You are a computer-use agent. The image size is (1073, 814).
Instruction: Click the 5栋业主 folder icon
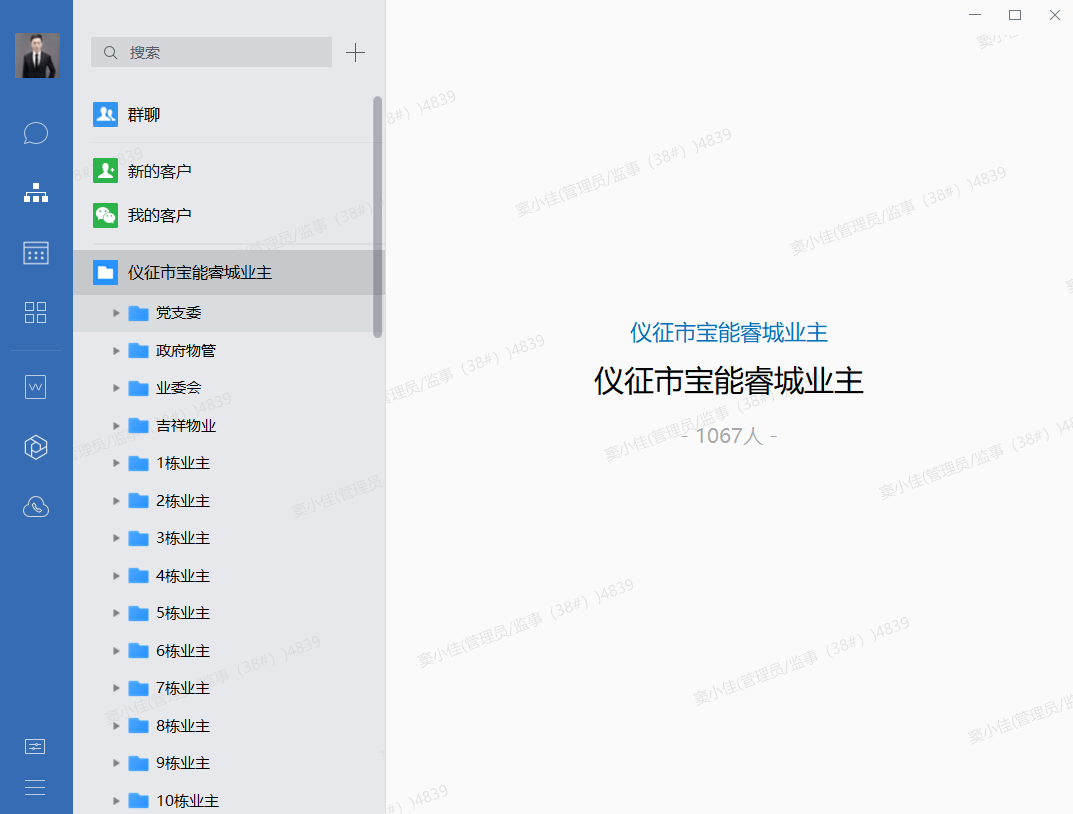tap(139, 613)
